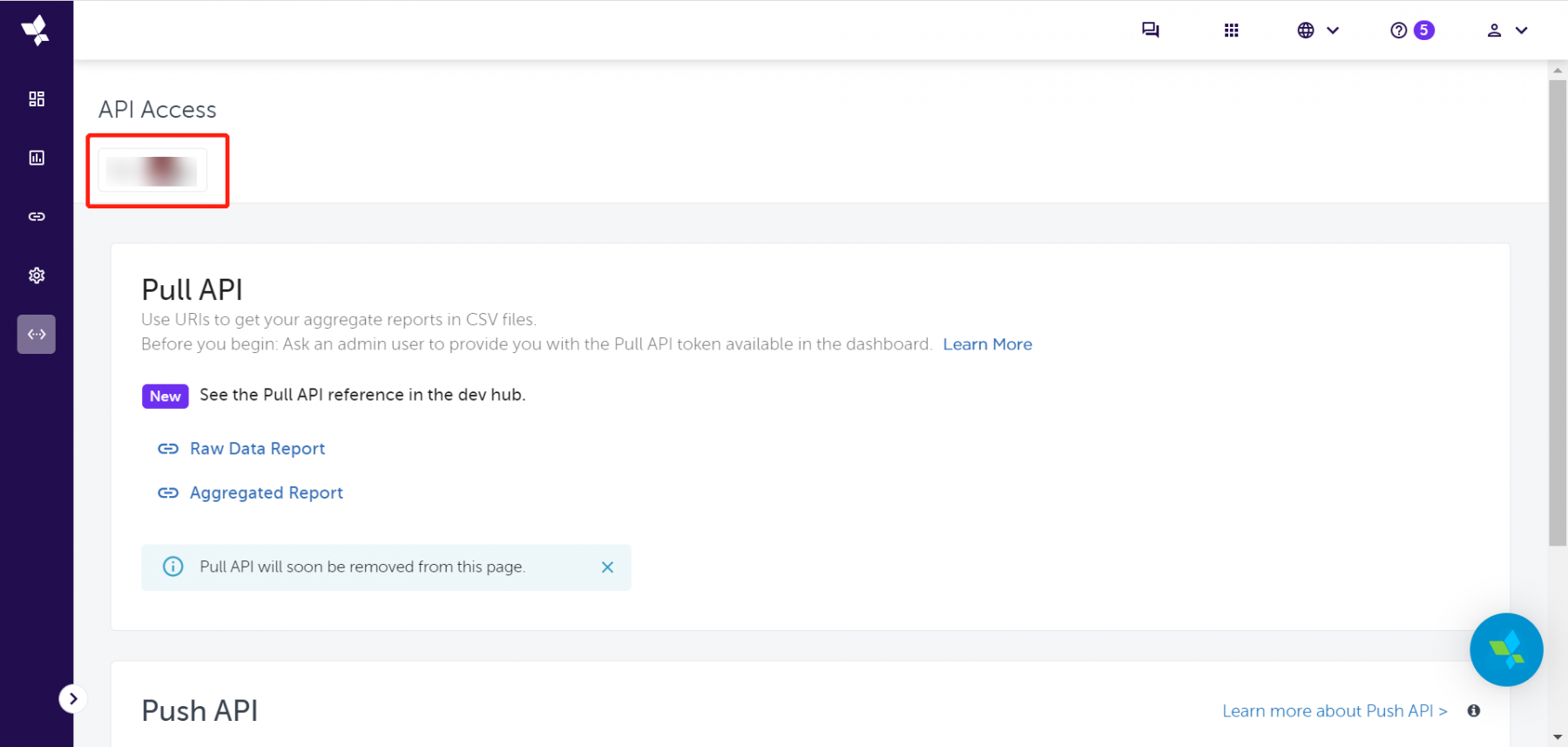
Task: Click the AppsFlyer logo in sidebar
Action: coord(36,31)
